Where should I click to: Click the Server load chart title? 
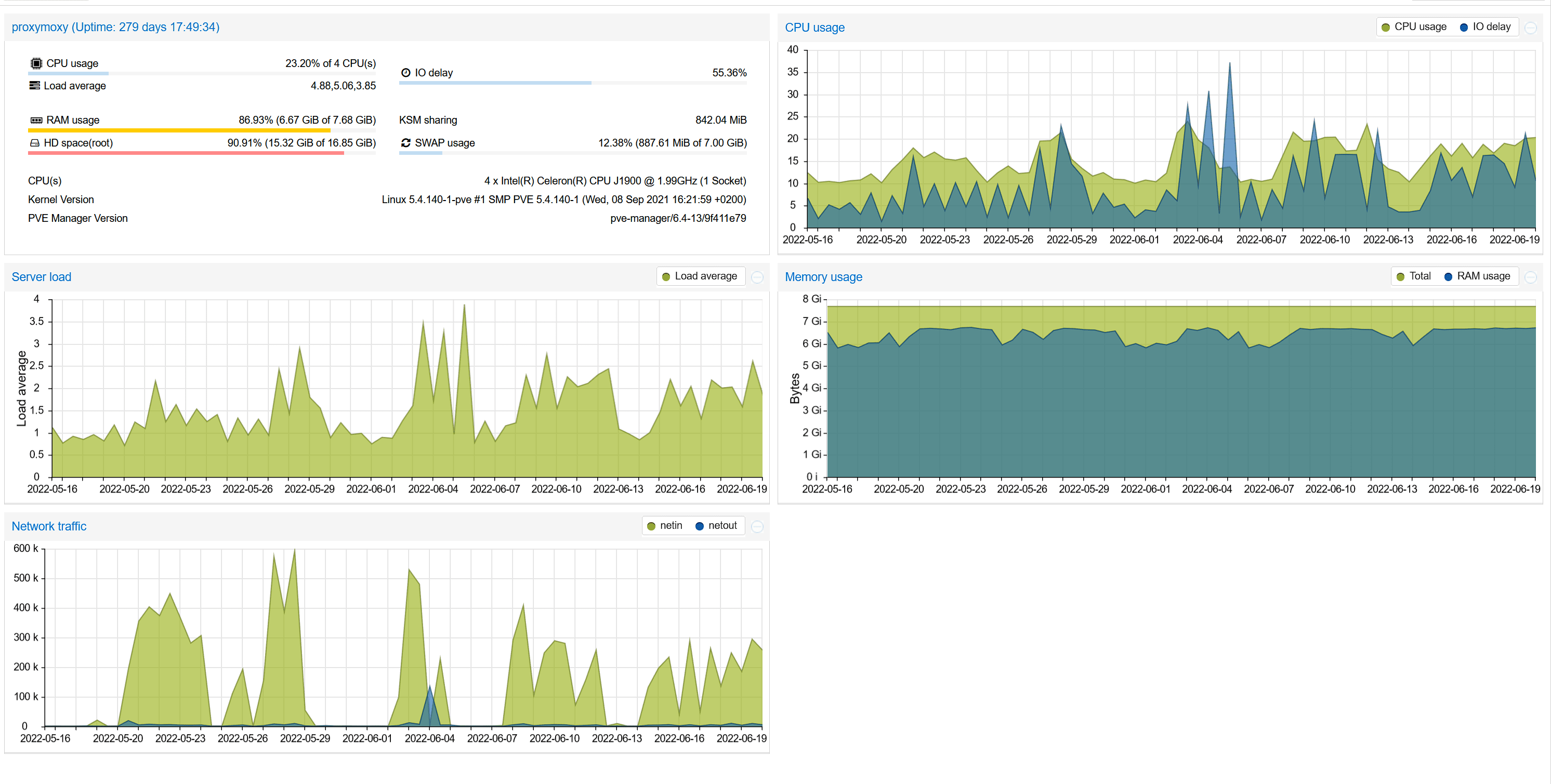pos(42,277)
